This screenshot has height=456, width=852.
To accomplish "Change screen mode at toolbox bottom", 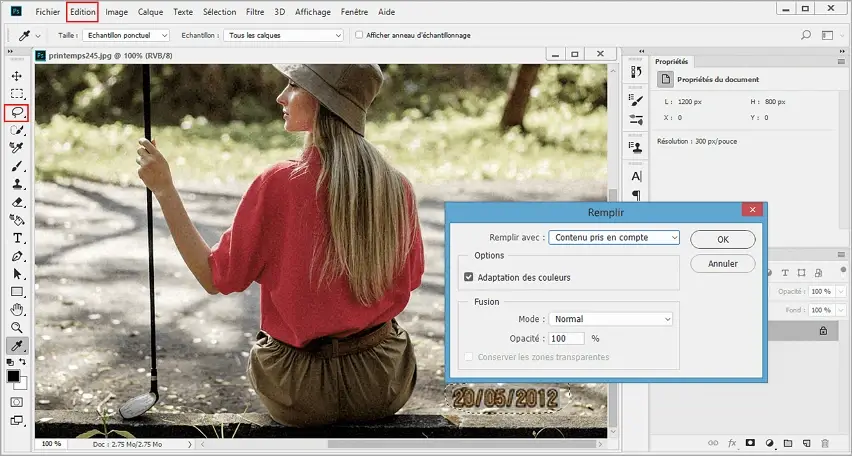I will coord(17,420).
